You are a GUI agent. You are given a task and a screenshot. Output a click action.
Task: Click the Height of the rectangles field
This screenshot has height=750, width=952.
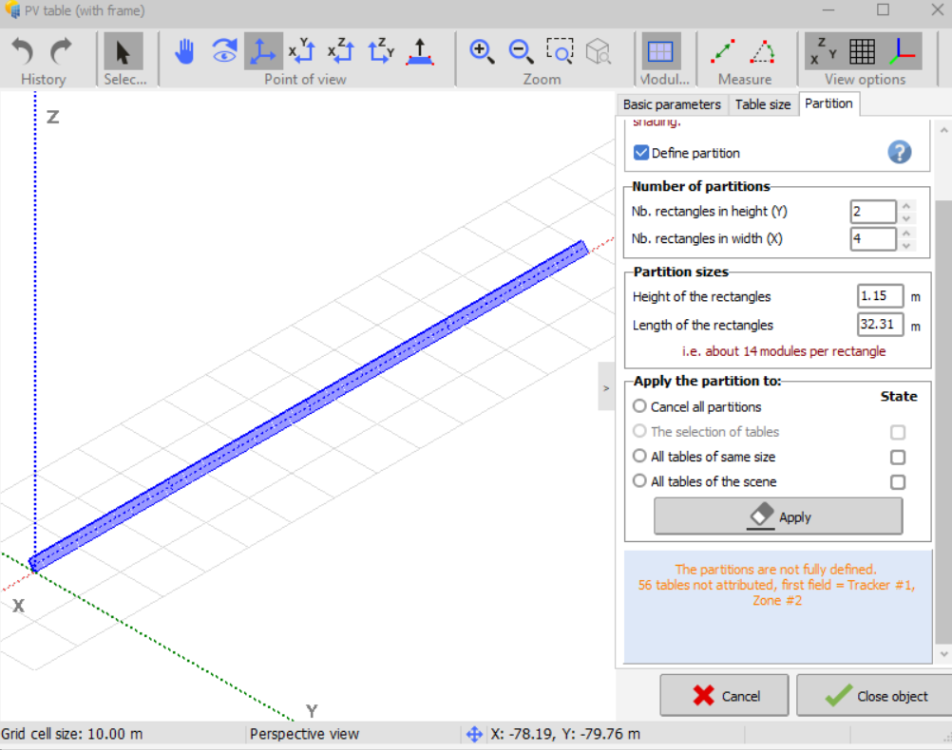pos(879,297)
